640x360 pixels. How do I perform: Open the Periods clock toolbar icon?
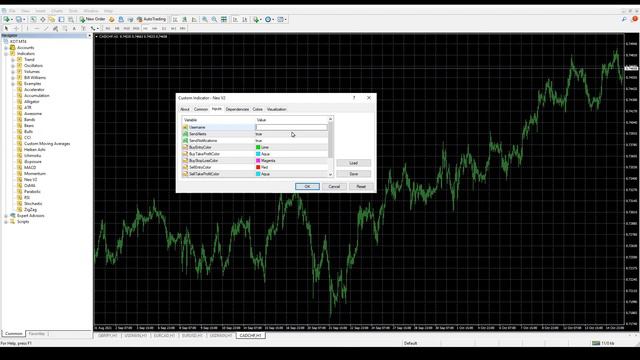(x=269, y=19)
